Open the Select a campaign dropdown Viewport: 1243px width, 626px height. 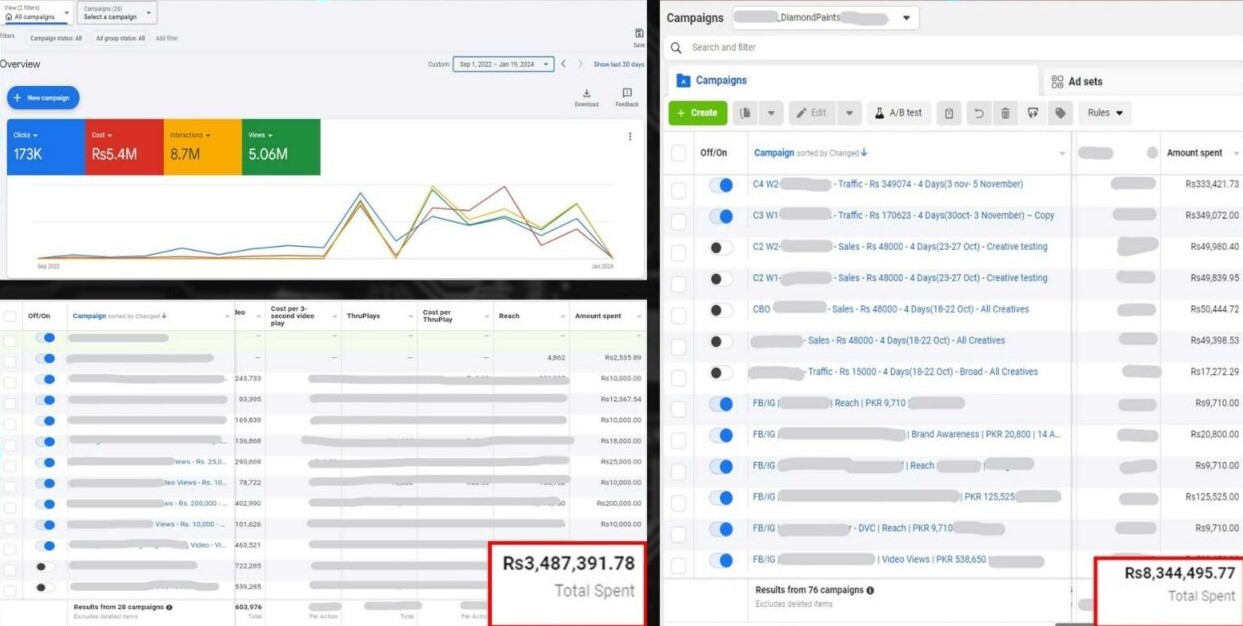[x=116, y=13]
